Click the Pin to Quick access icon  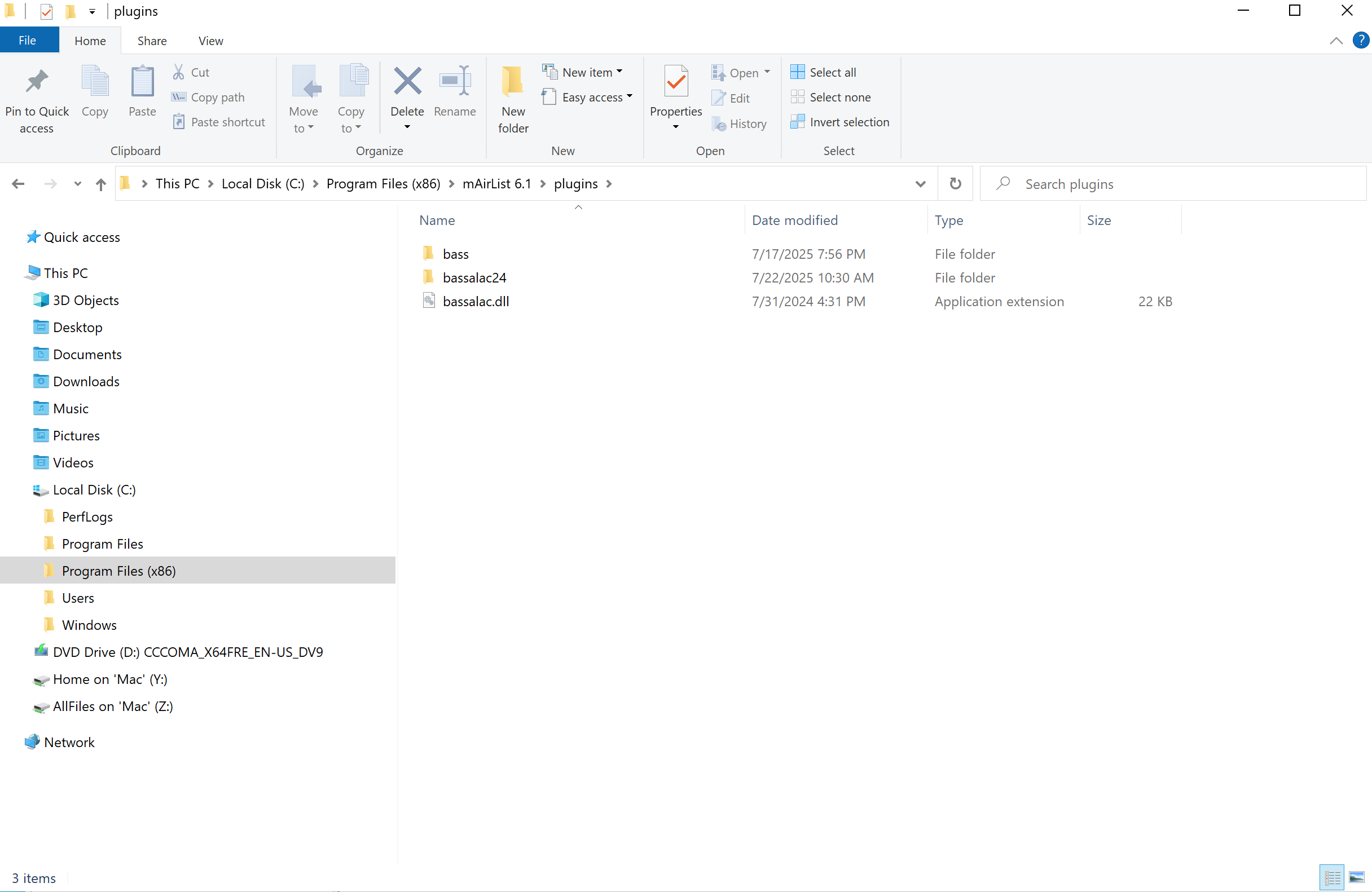coord(36,81)
